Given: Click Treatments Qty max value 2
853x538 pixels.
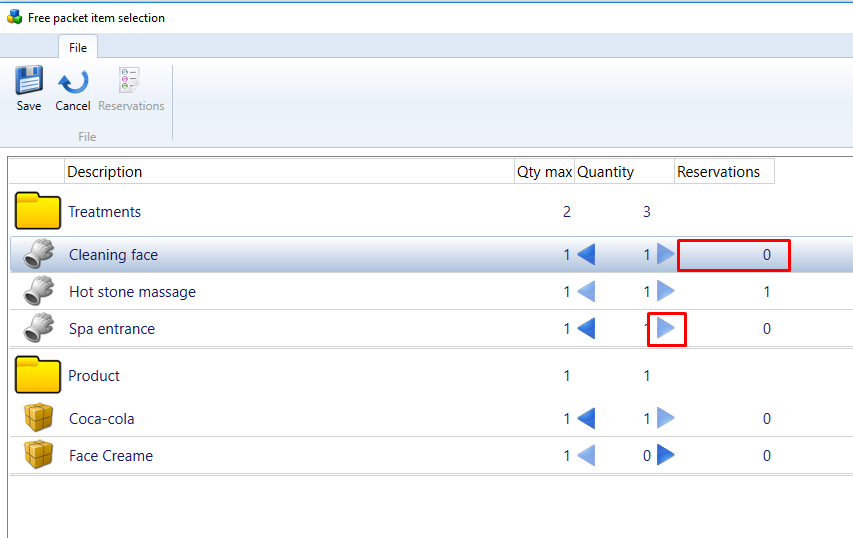Looking at the screenshot, I should 566,212.
